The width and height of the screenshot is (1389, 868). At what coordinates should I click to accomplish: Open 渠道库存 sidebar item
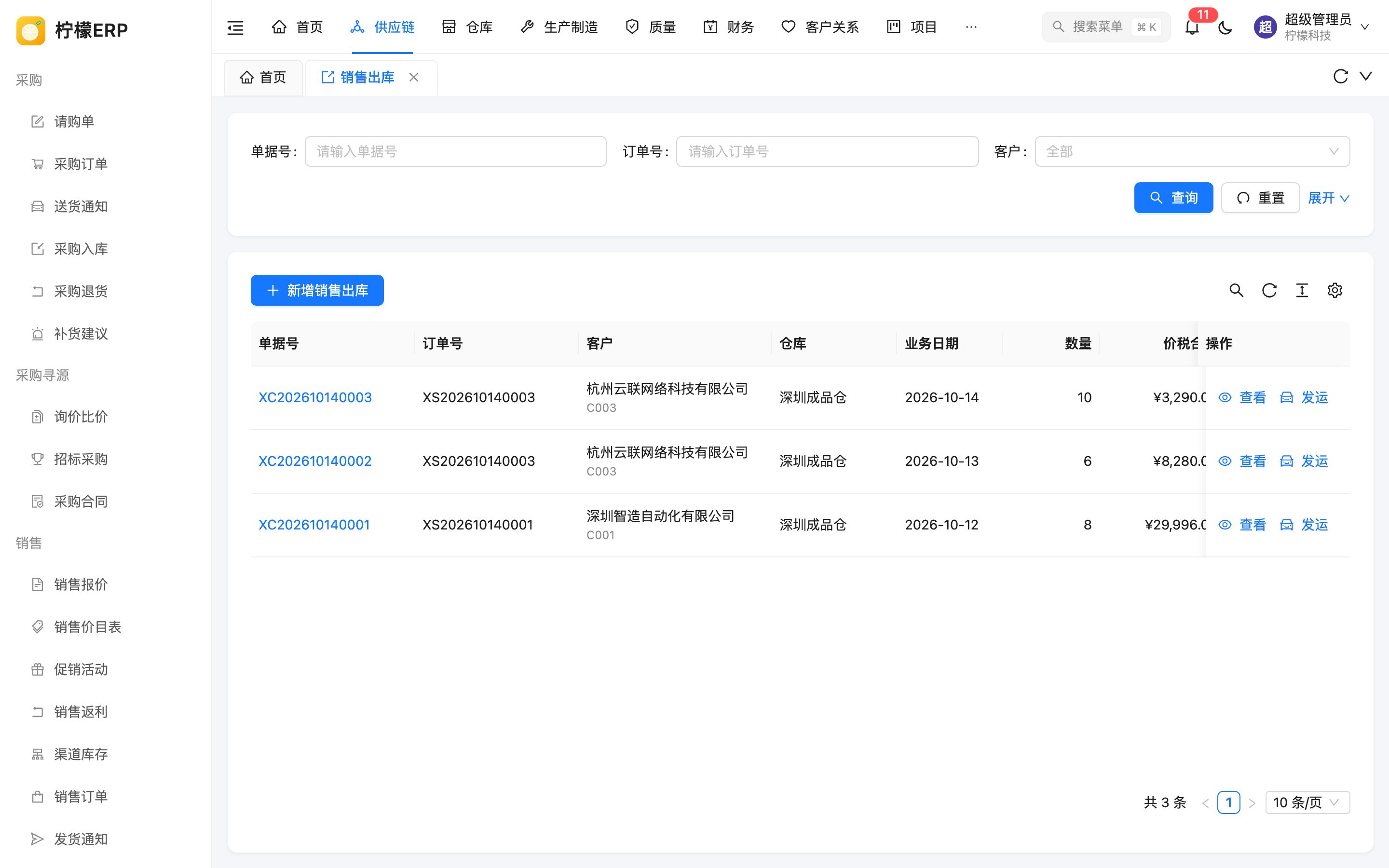pyautogui.click(x=106, y=754)
